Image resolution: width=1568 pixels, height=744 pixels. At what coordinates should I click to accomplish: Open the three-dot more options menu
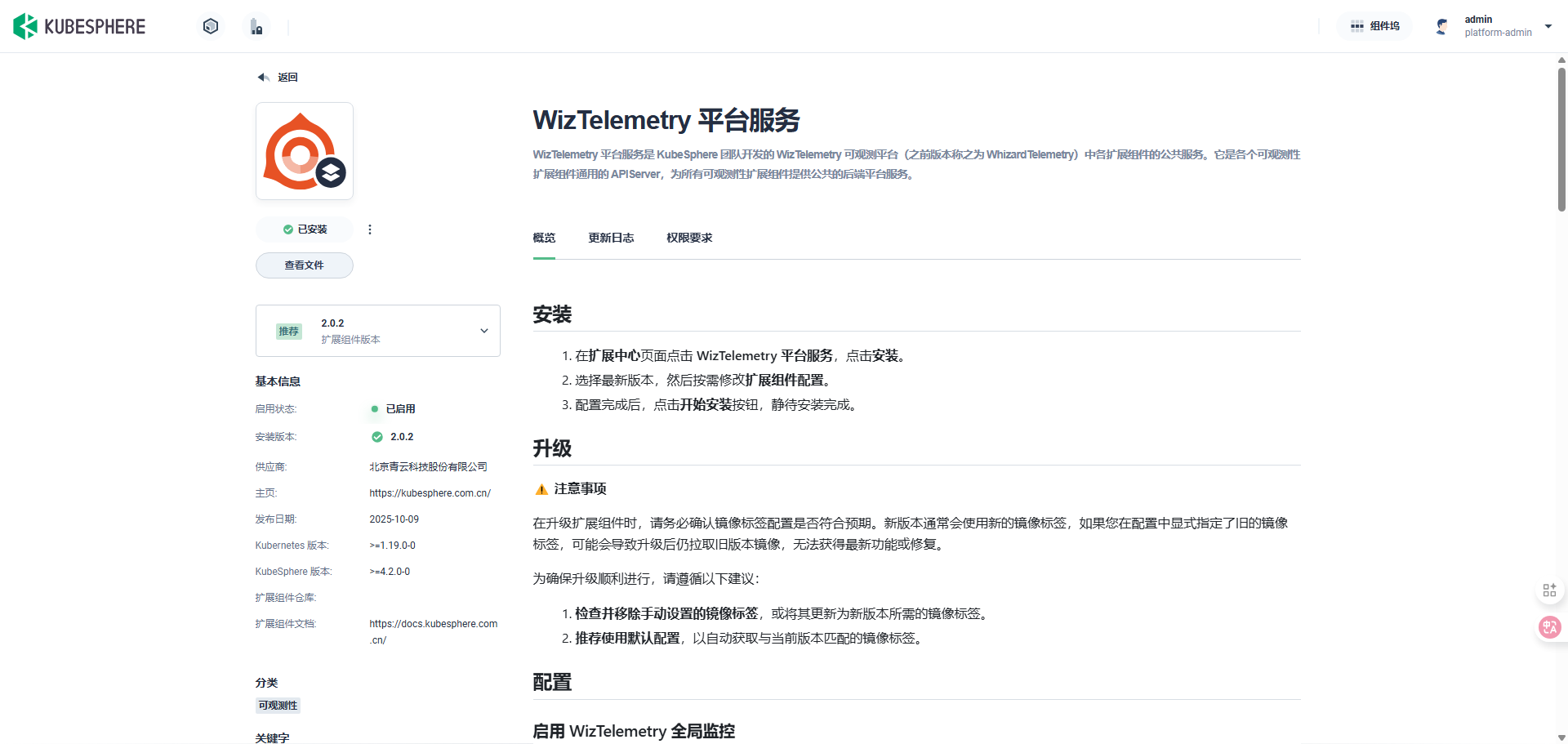[x=370, y=229]
